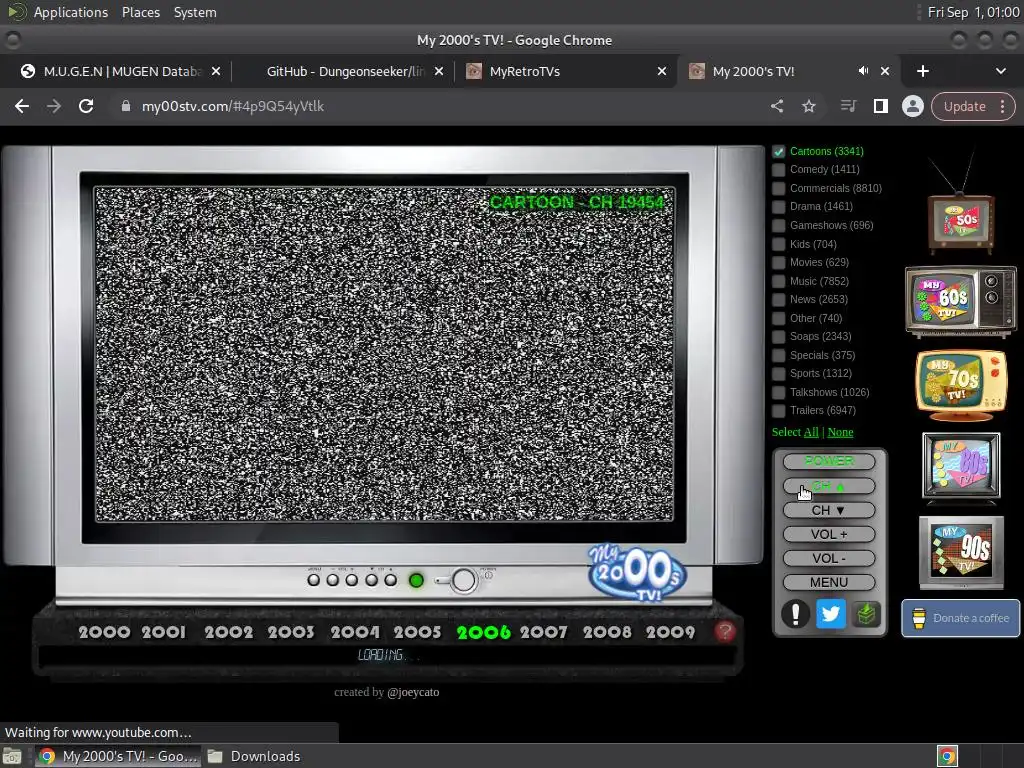1024x768 pixels.
Task: Enable the Sports category checkbox
Action: (x=778, y=374)
